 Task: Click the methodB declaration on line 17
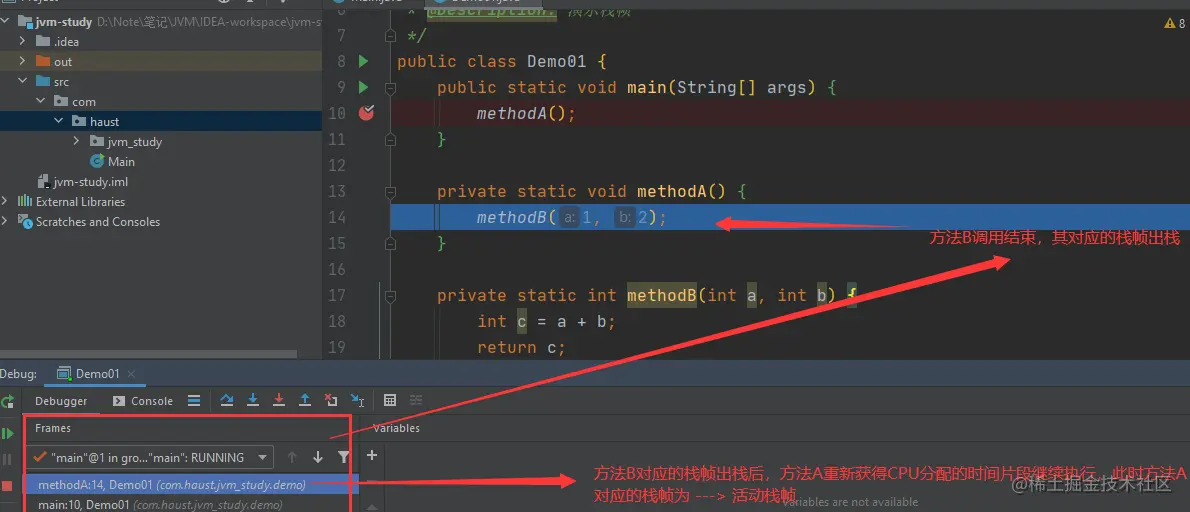tap(662, 295)
